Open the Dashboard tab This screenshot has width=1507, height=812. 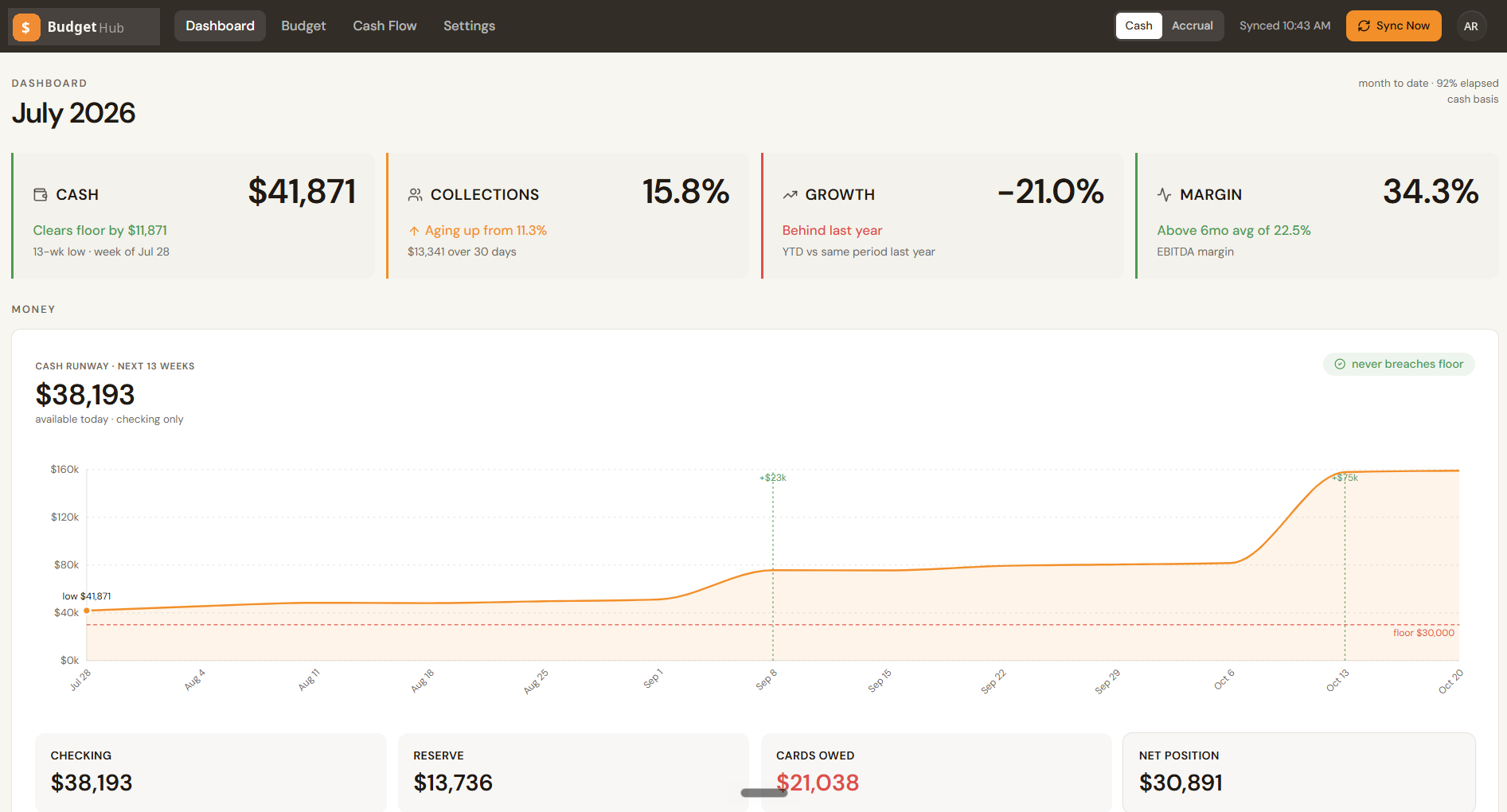pyautogui.click(x=220, y=25)
